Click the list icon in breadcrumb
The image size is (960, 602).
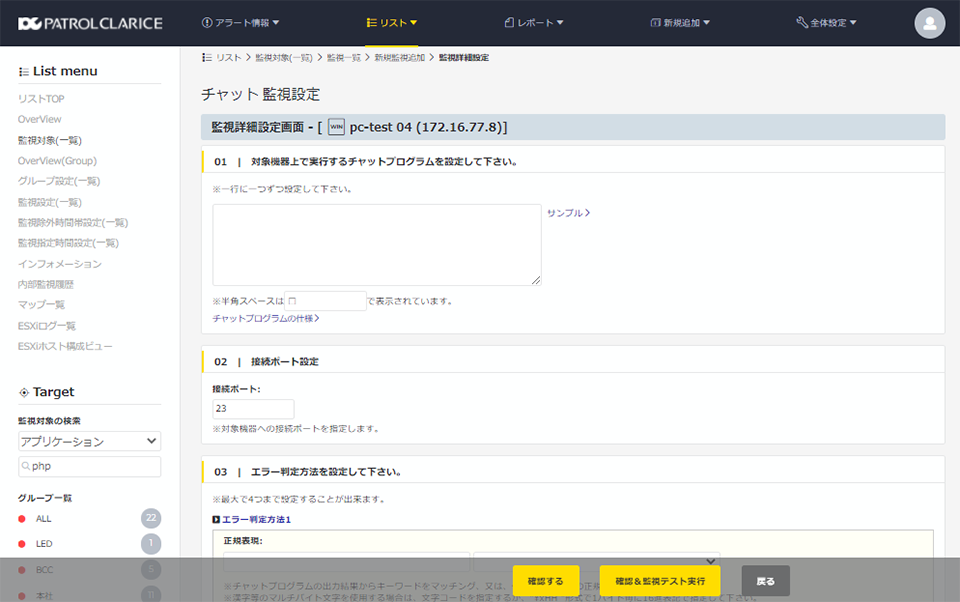(207, 58)
